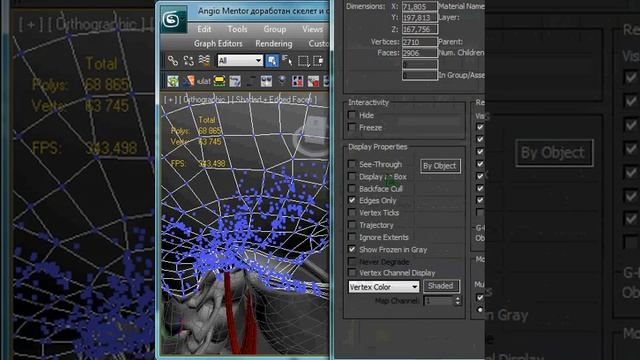Click the Faces count field 2906
This screenshot has height=360, width=640.
tap(419, 53)
